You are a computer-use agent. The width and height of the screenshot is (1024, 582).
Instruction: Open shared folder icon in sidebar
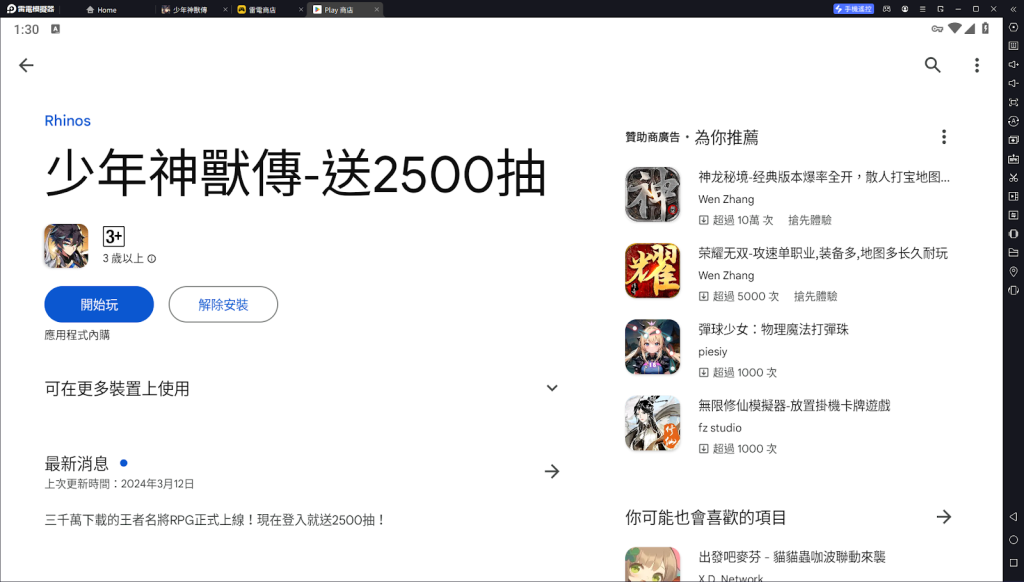point(1014,252)
